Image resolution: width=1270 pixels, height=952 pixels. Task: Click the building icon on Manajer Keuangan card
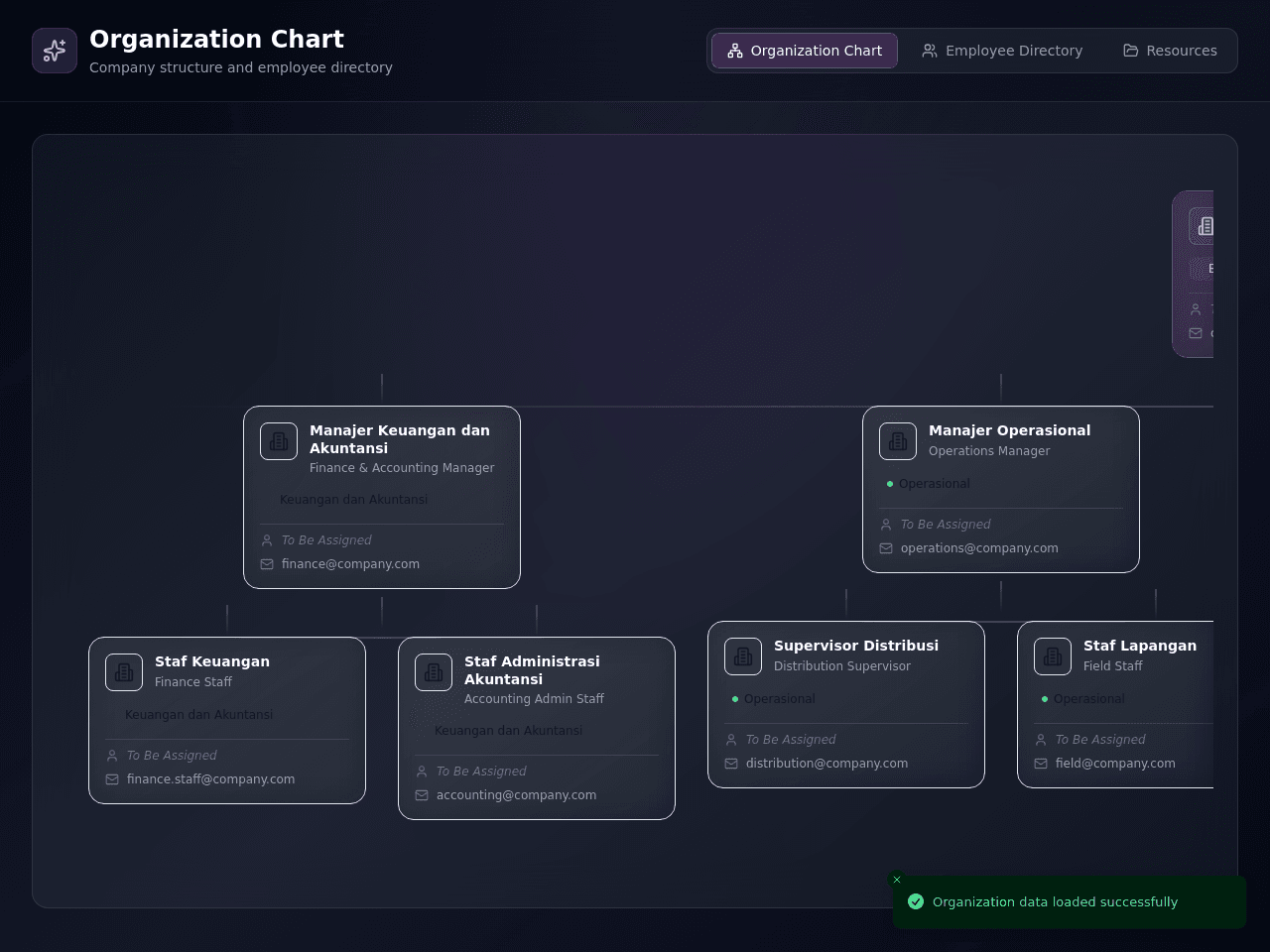[x=279, y=441]
